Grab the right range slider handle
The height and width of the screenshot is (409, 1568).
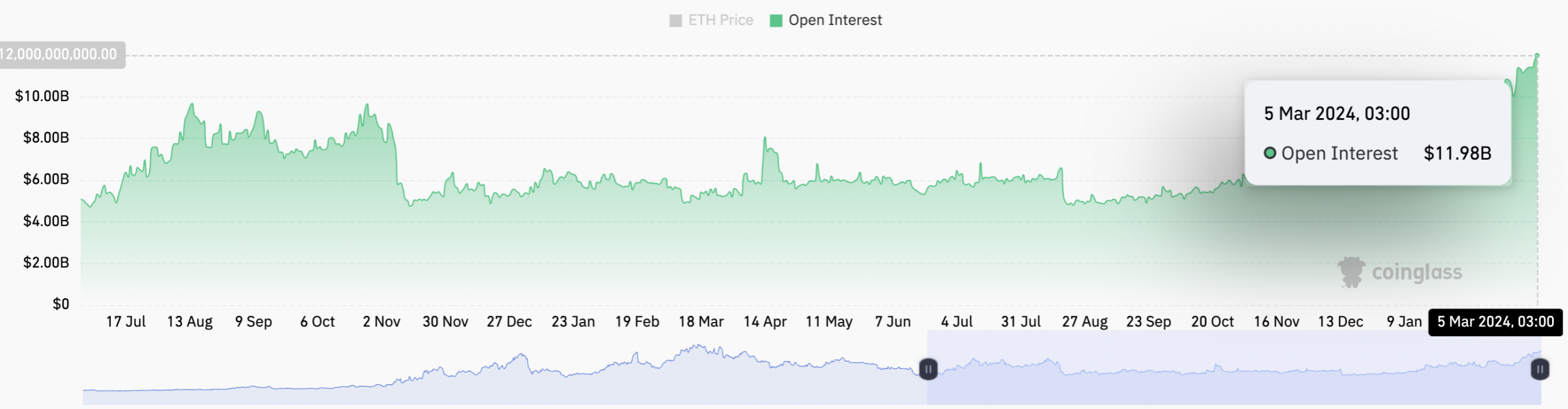click(x=1540, y=369)
